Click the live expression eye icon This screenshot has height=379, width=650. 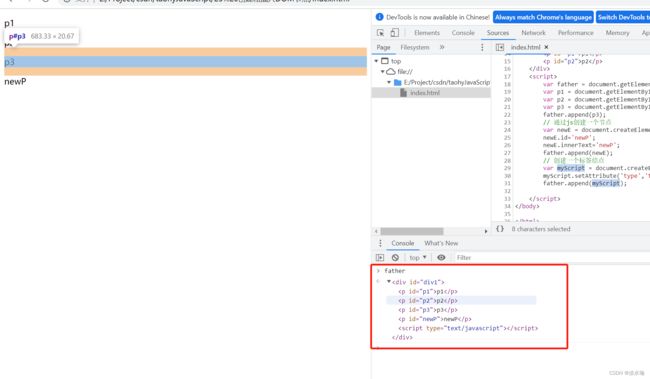441,258
